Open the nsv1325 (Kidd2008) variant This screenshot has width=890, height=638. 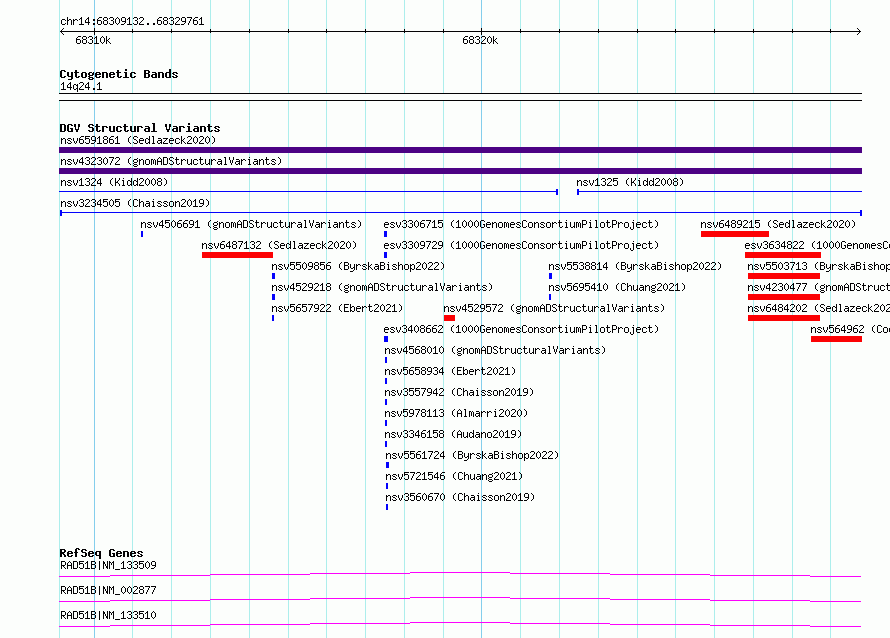(630, 182)
